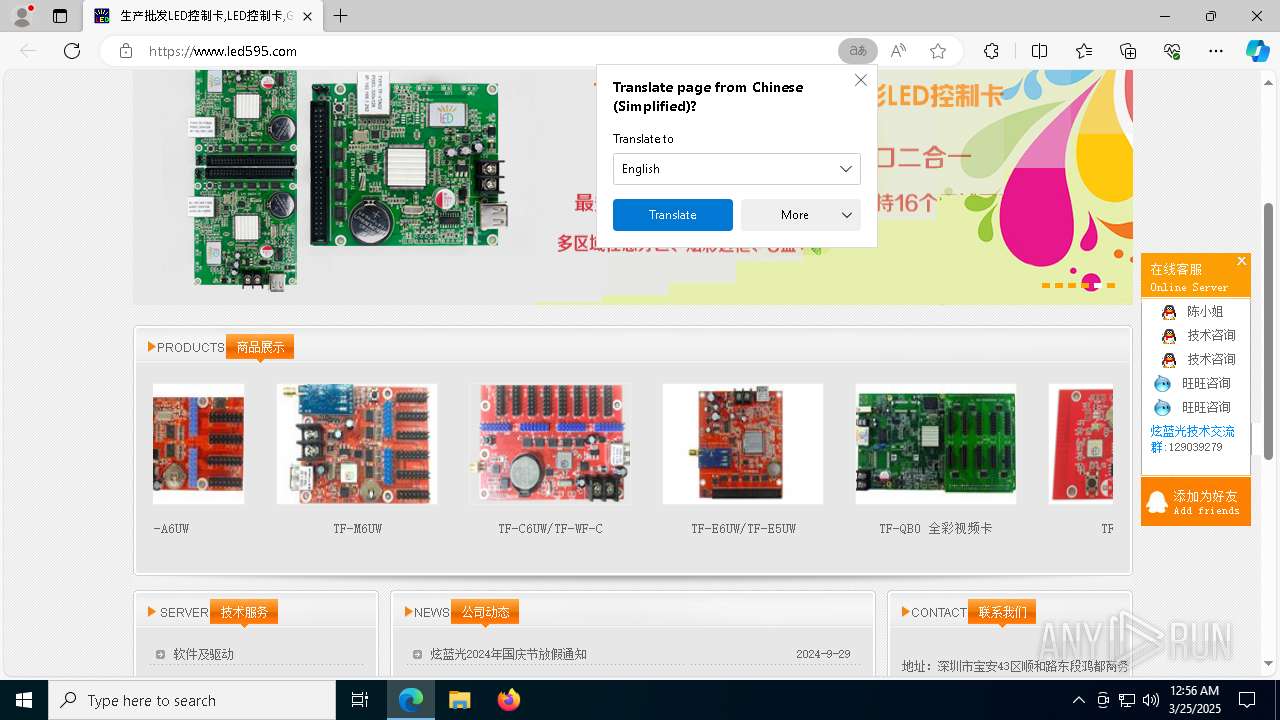
Task: Click the TF-QB0 全彩视频卡 text link
Action: (x=936, y=528)
